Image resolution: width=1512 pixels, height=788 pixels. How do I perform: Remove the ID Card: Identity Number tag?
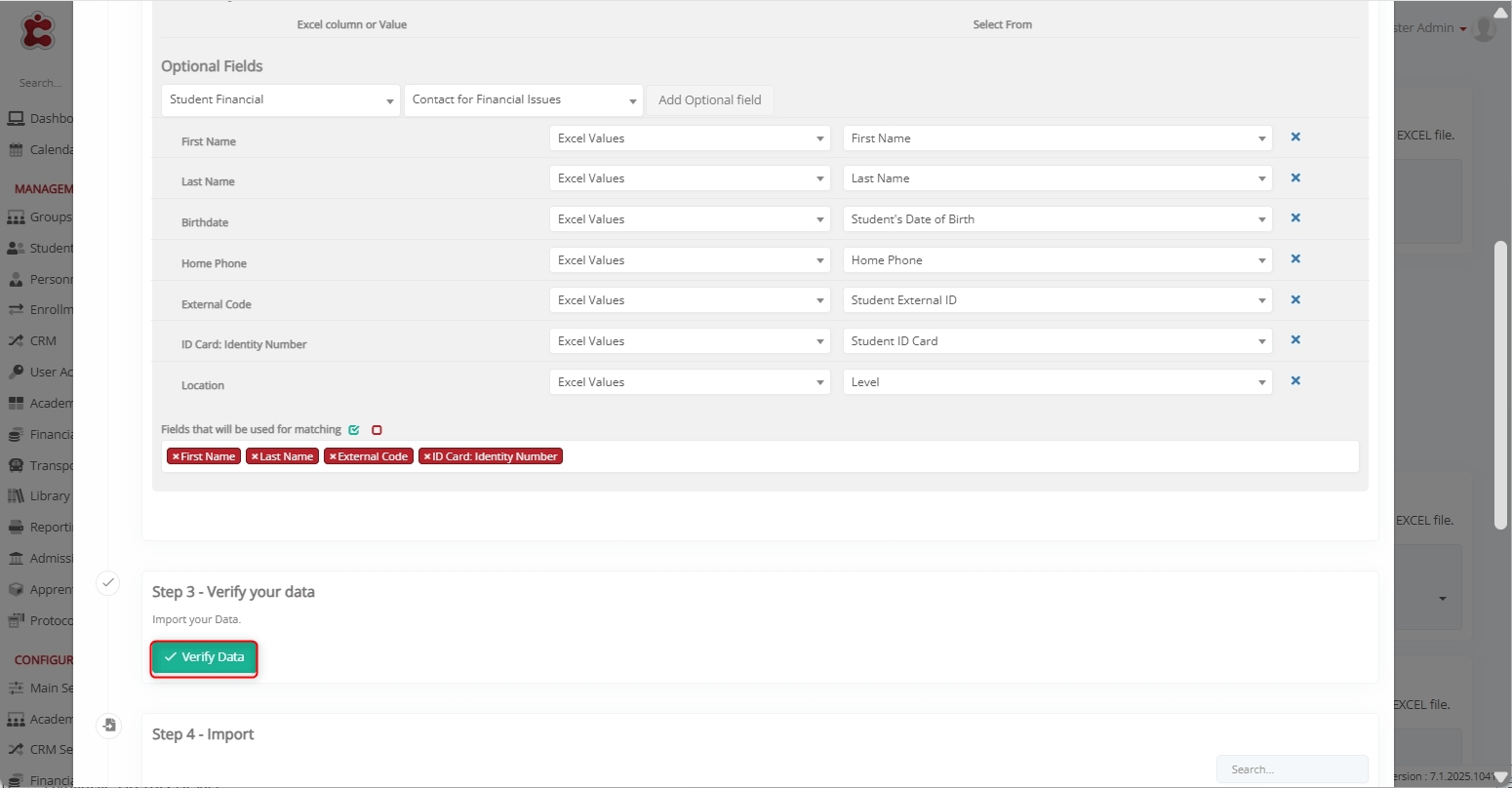(x=426, y=456)
